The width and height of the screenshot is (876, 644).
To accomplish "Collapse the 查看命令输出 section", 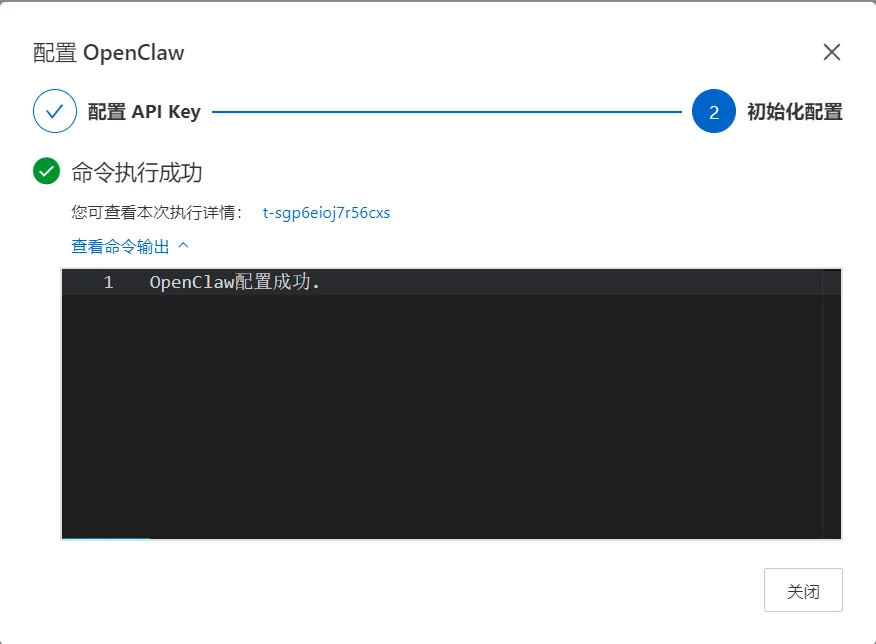I will click(x=120, y=246).
